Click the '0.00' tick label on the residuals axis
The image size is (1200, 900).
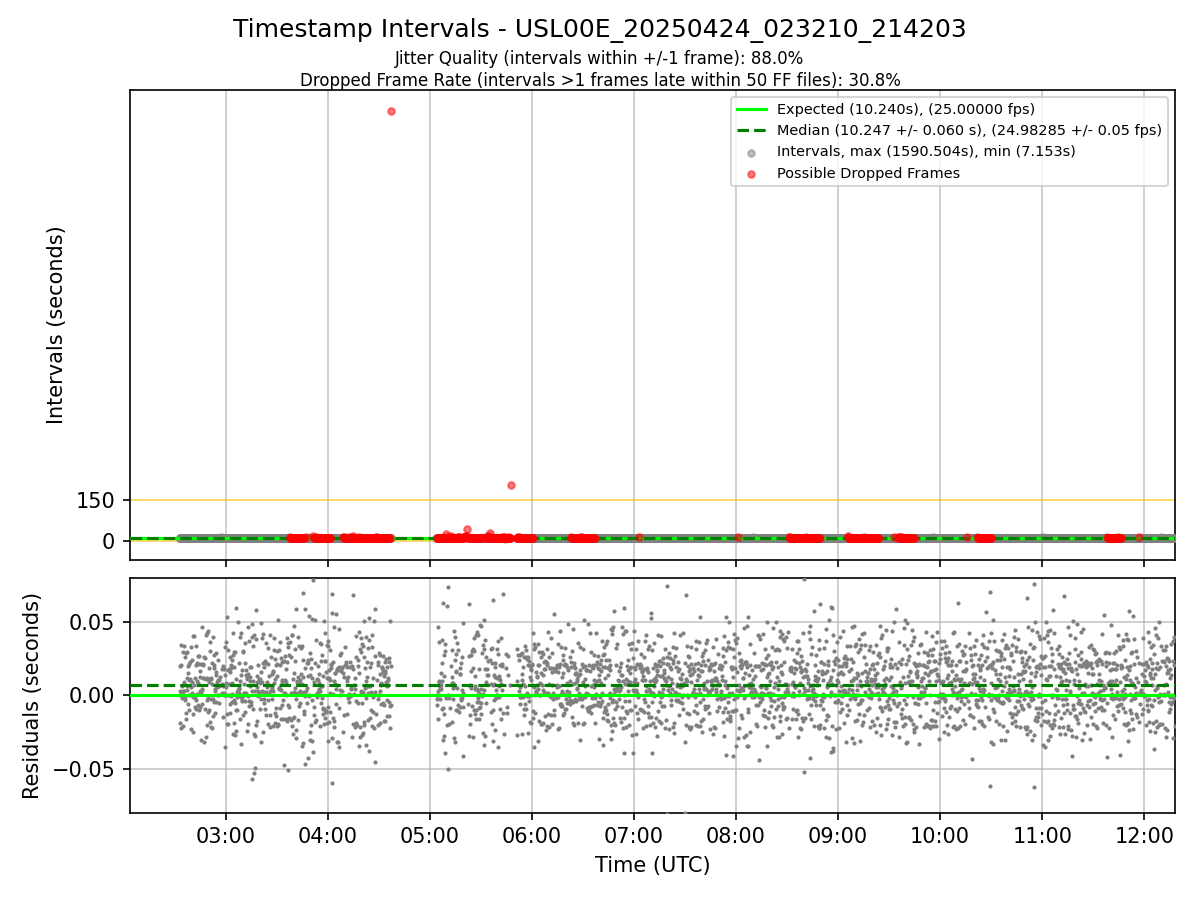94,696
